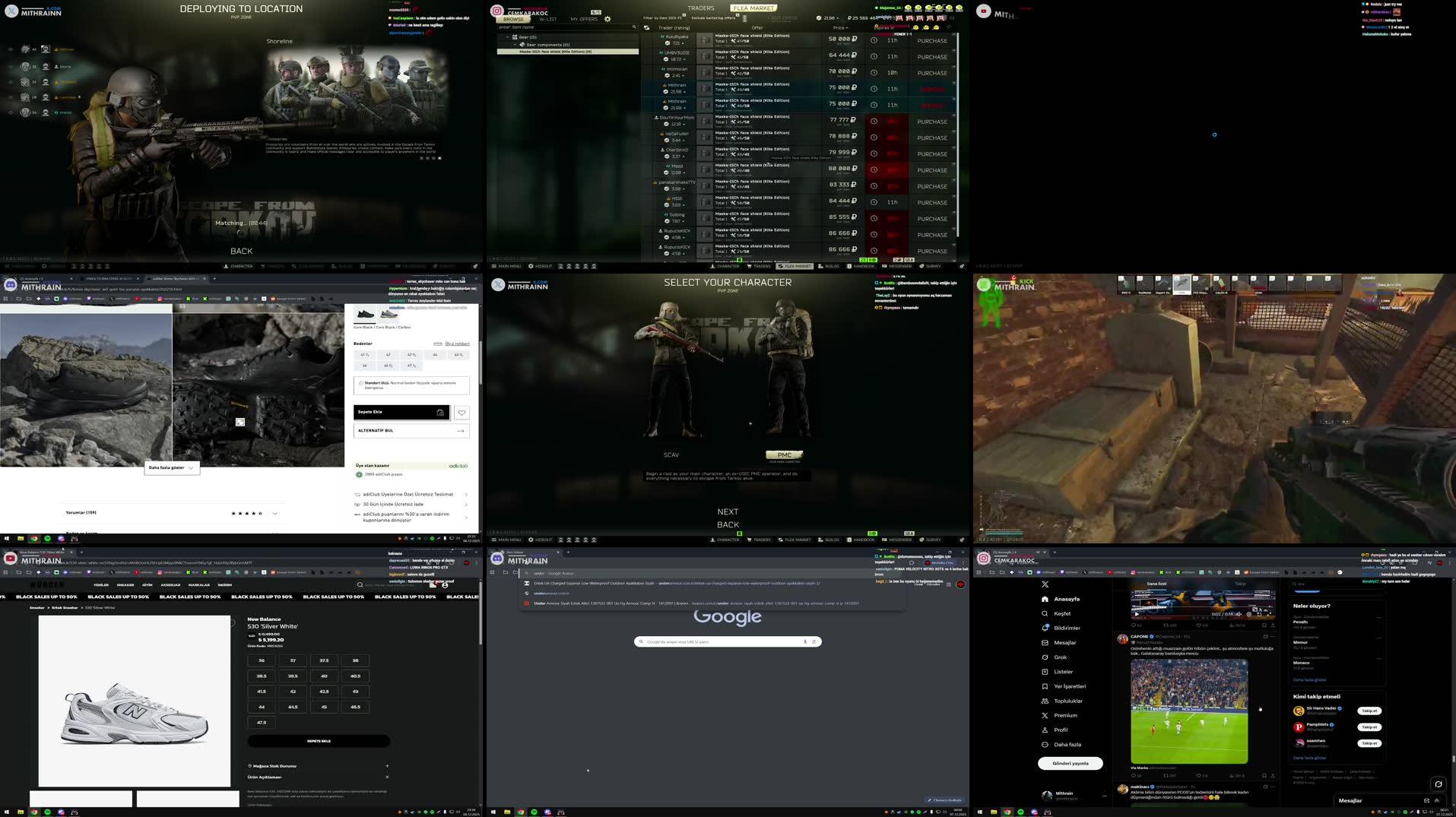The image size is (1456, 817).
Task: Expand Daha fazla göster on the adidas page
Action: tap(172, 468)
